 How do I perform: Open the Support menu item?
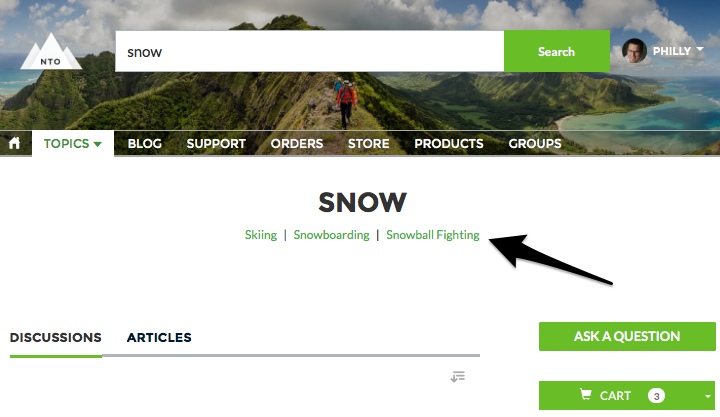216,143
